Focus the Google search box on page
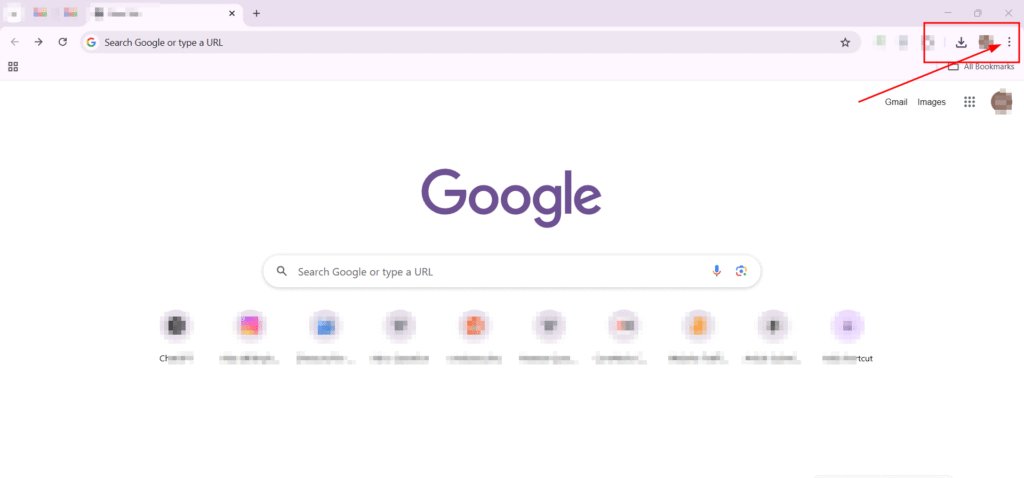 point(512,271)
